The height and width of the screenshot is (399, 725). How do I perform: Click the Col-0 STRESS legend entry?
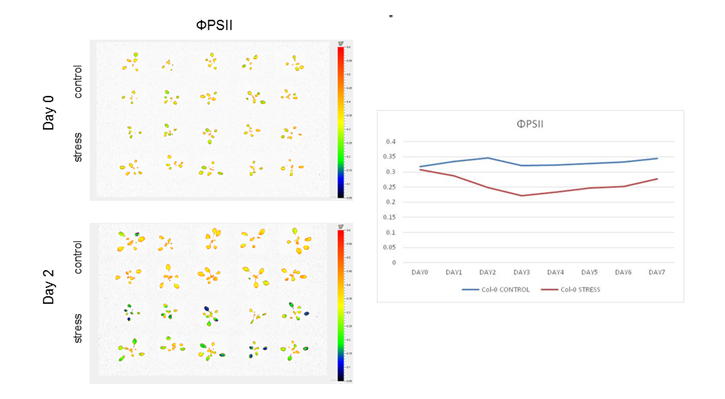click(571, 289)
